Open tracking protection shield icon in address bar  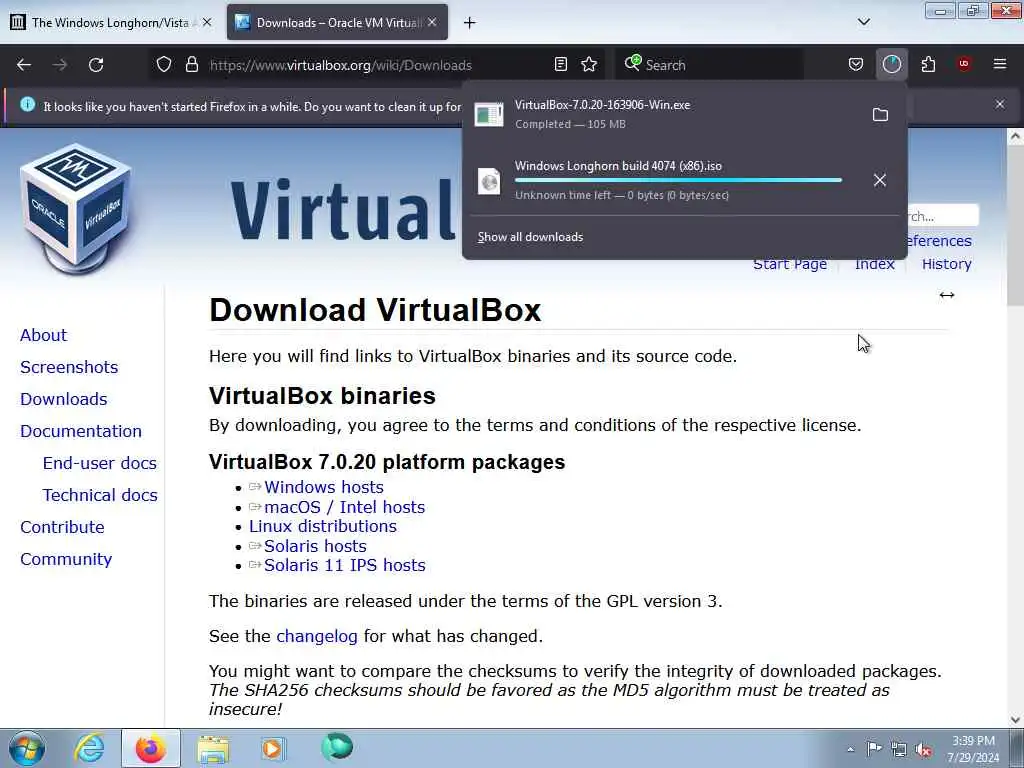point(164,65)
